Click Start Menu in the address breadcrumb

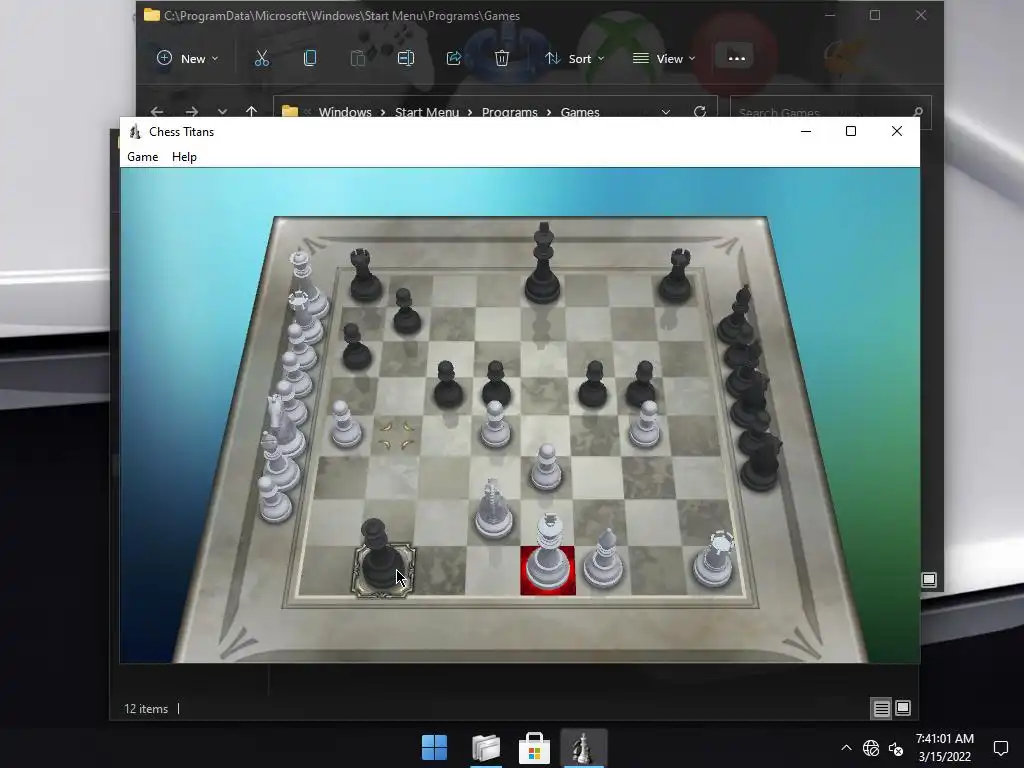tap(427, 112)
